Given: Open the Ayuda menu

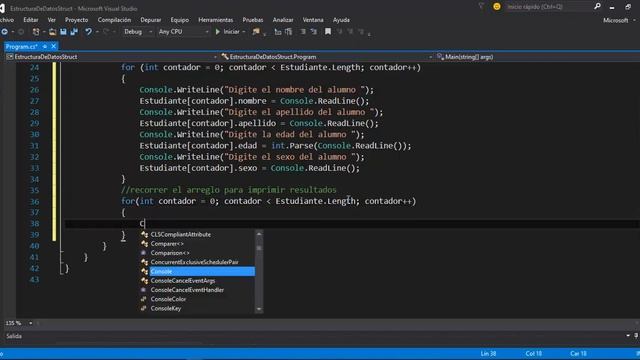Looking at the screenshot, I should (341, 20).
